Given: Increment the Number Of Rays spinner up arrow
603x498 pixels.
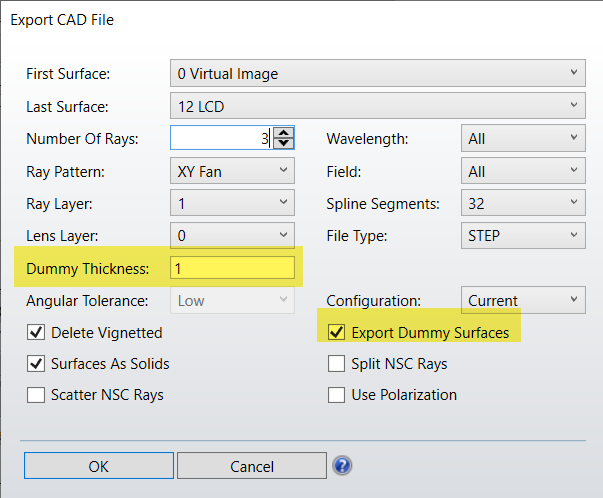Looking at the screenshot, I should 284,133.
